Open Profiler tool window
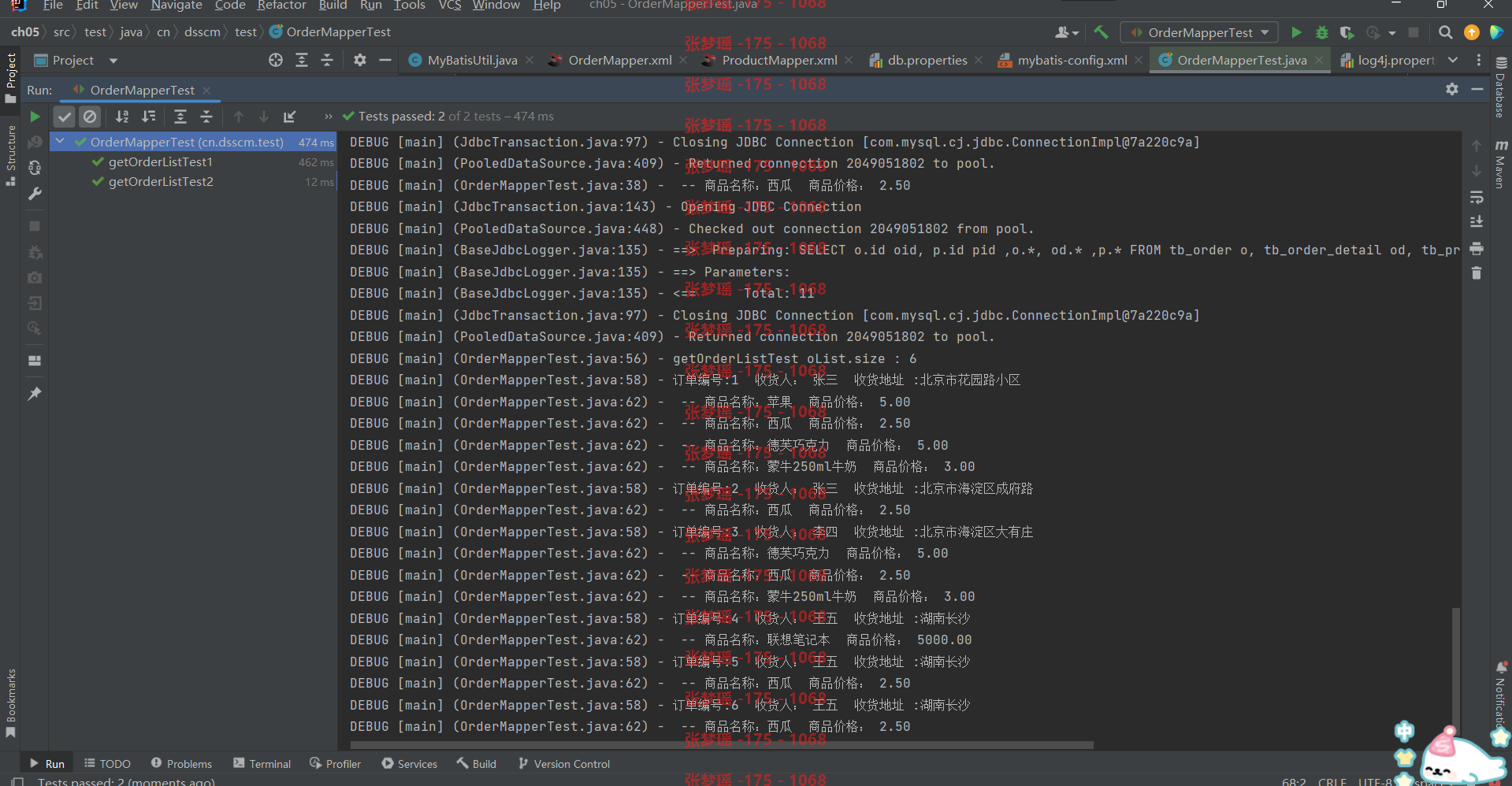 (336, 764)
